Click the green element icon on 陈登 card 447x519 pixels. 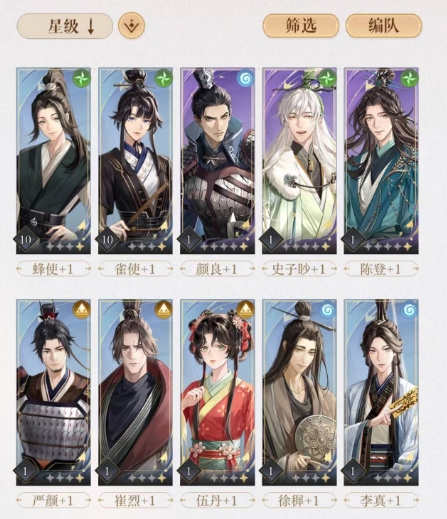[x=410, y=79]
